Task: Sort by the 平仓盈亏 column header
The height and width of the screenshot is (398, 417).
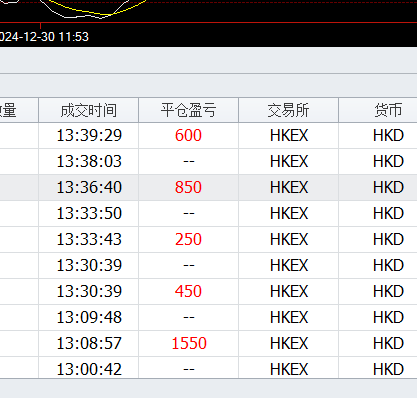Action: pyautogui.click(x=189, y=110)
